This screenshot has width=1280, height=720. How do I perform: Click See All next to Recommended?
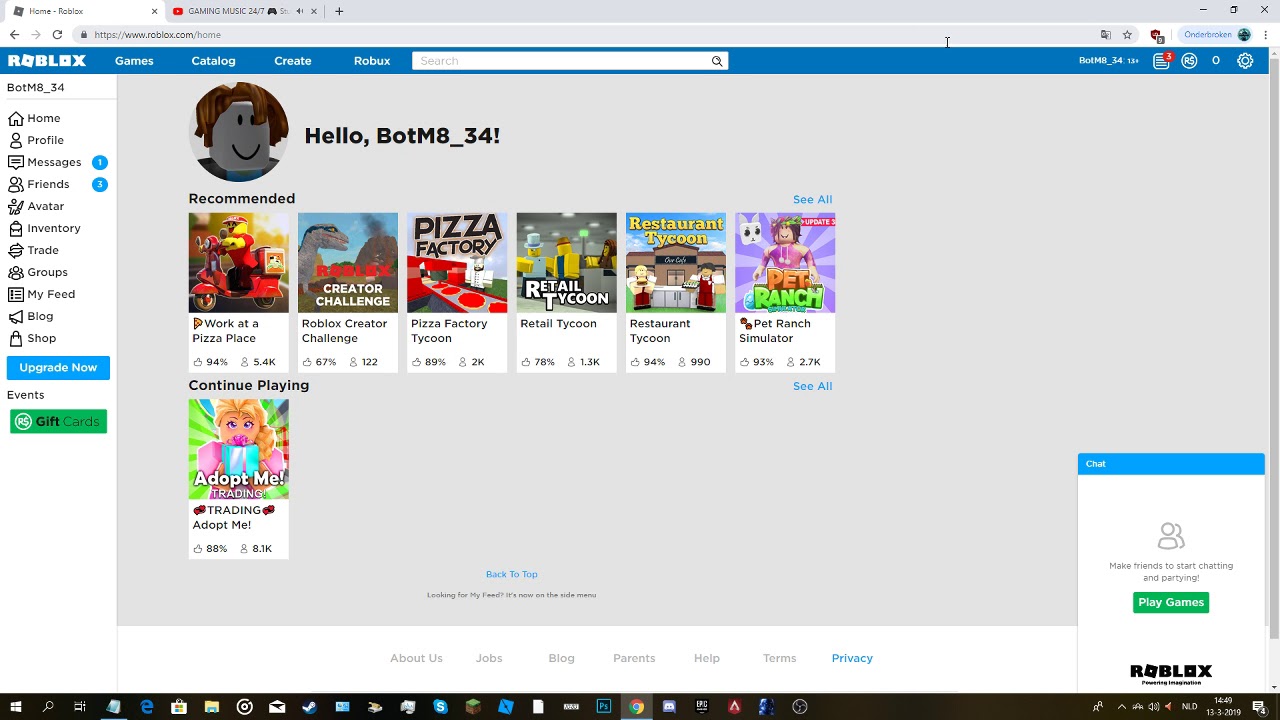pyautogui.click(x=812, y=199)
